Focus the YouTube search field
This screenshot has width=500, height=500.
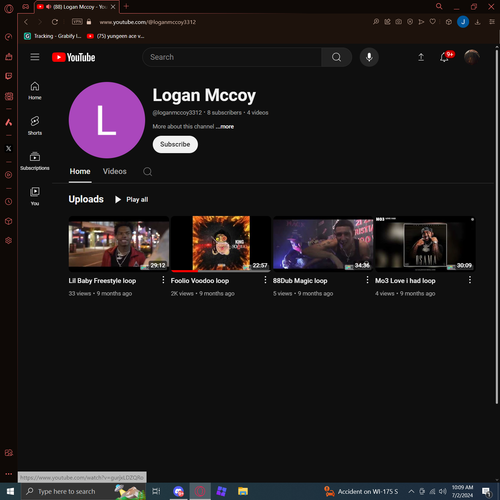tap(232, 57)
